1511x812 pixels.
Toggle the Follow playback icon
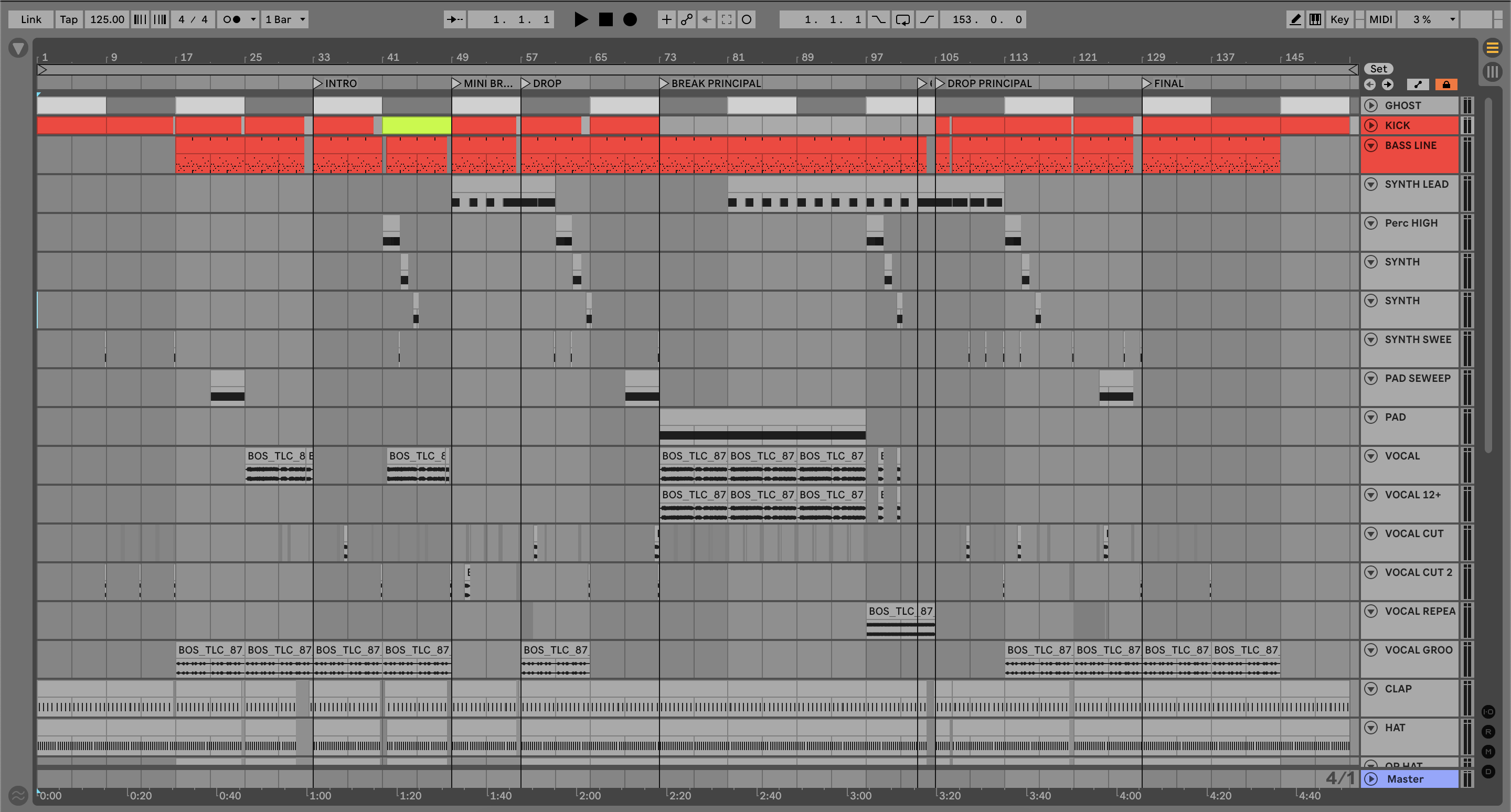pyautogui.click(x=454, y=19)
